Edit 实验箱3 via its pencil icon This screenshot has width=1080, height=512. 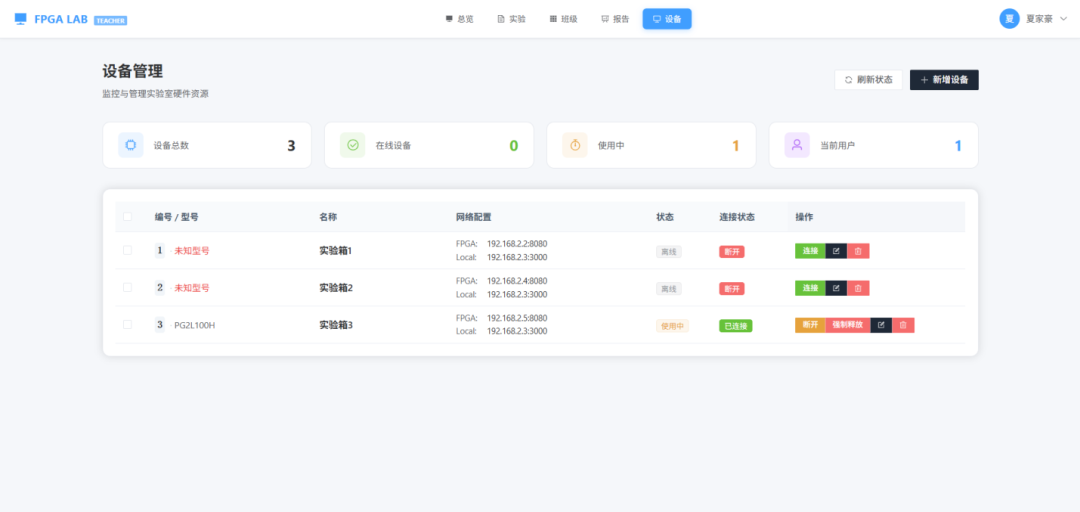881,325
